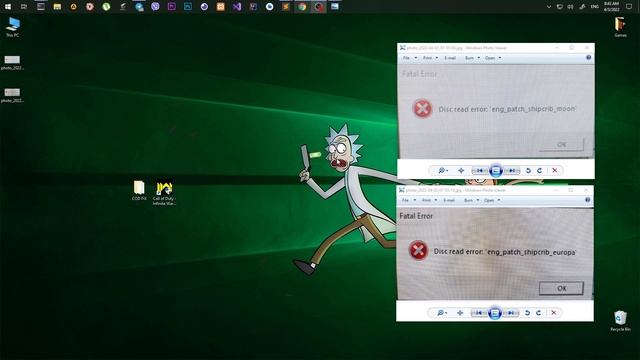Open zoom control in the moon error Photo Viewer
Viewport: 640px width, 360px height.
coord(442,171)
